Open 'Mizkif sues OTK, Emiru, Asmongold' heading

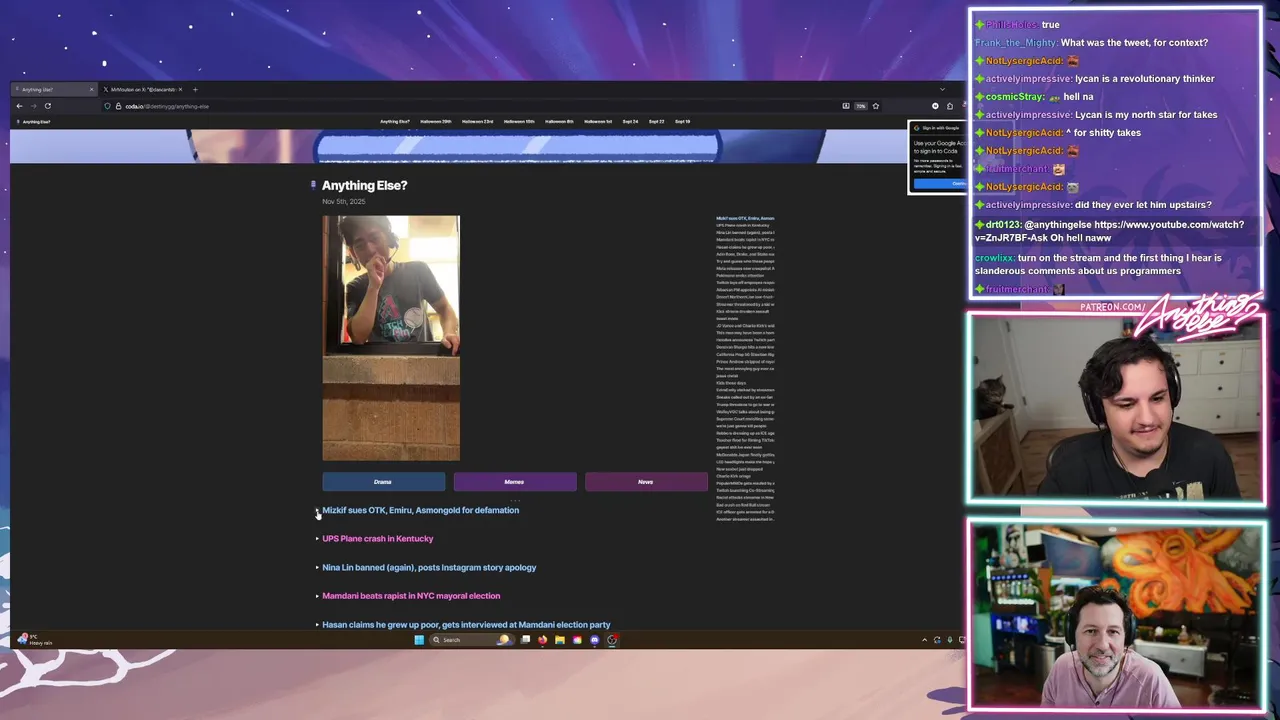click(420, 510)
